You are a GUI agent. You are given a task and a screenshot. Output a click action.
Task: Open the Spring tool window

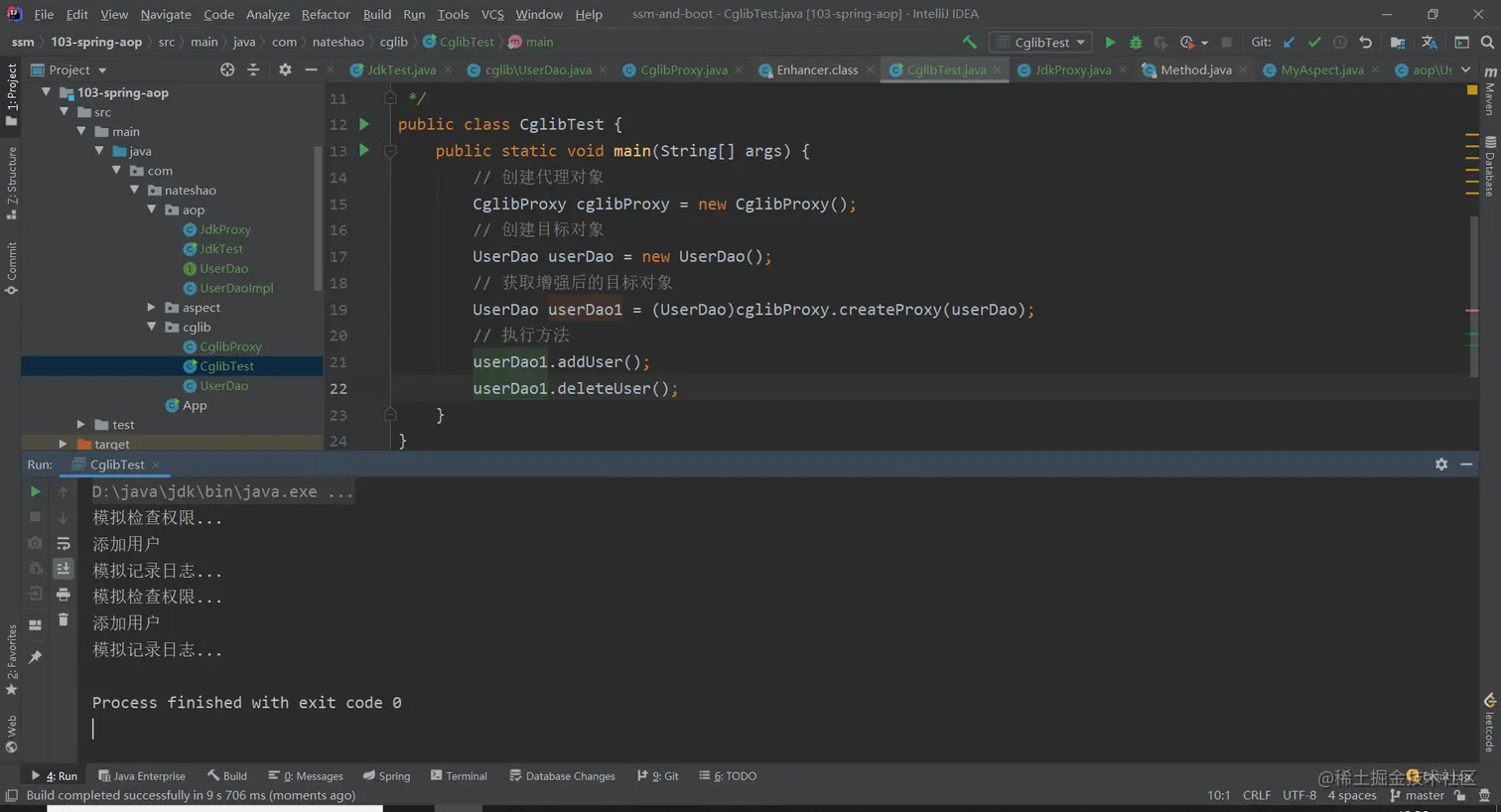point(386,776)
